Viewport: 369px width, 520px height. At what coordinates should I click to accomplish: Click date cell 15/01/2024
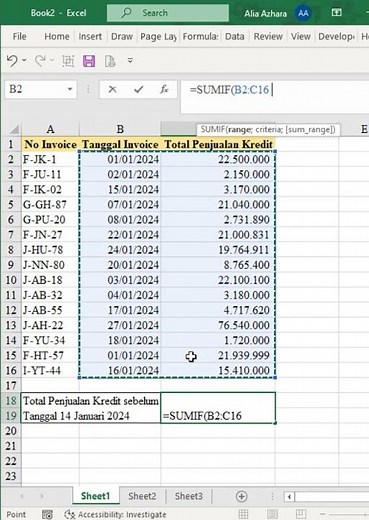pyautogui.click(x=120, y=190)
